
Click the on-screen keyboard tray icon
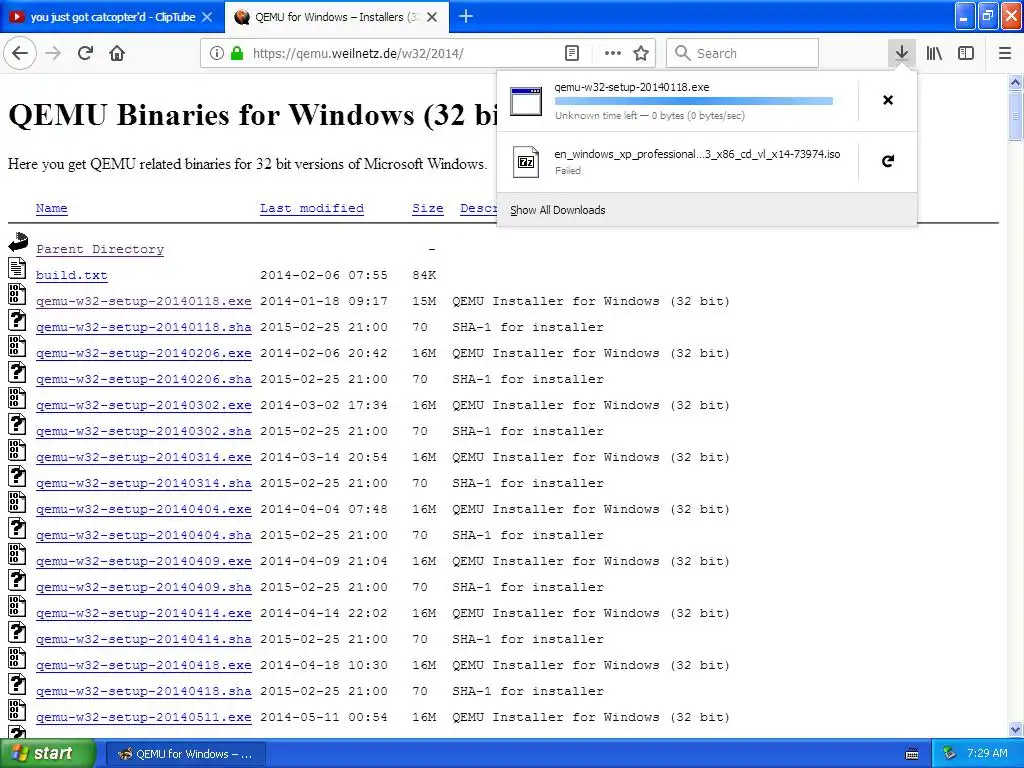(912, 754)
